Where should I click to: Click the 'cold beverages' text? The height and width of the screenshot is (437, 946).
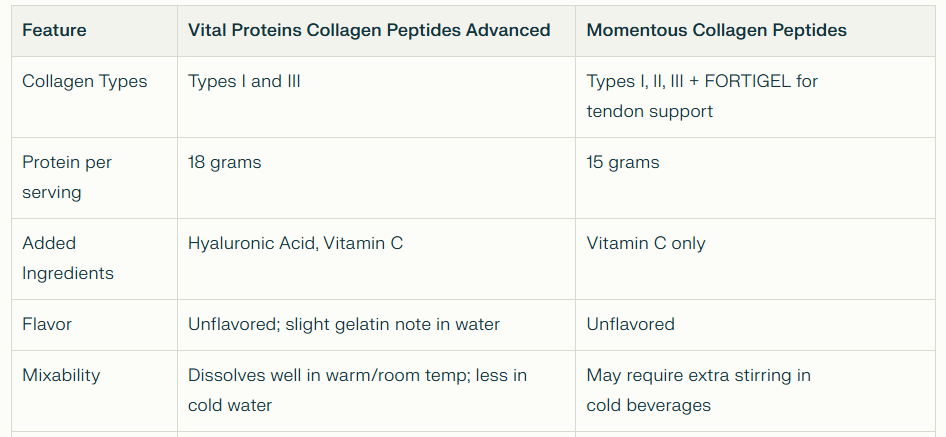(x=648, y=405)
